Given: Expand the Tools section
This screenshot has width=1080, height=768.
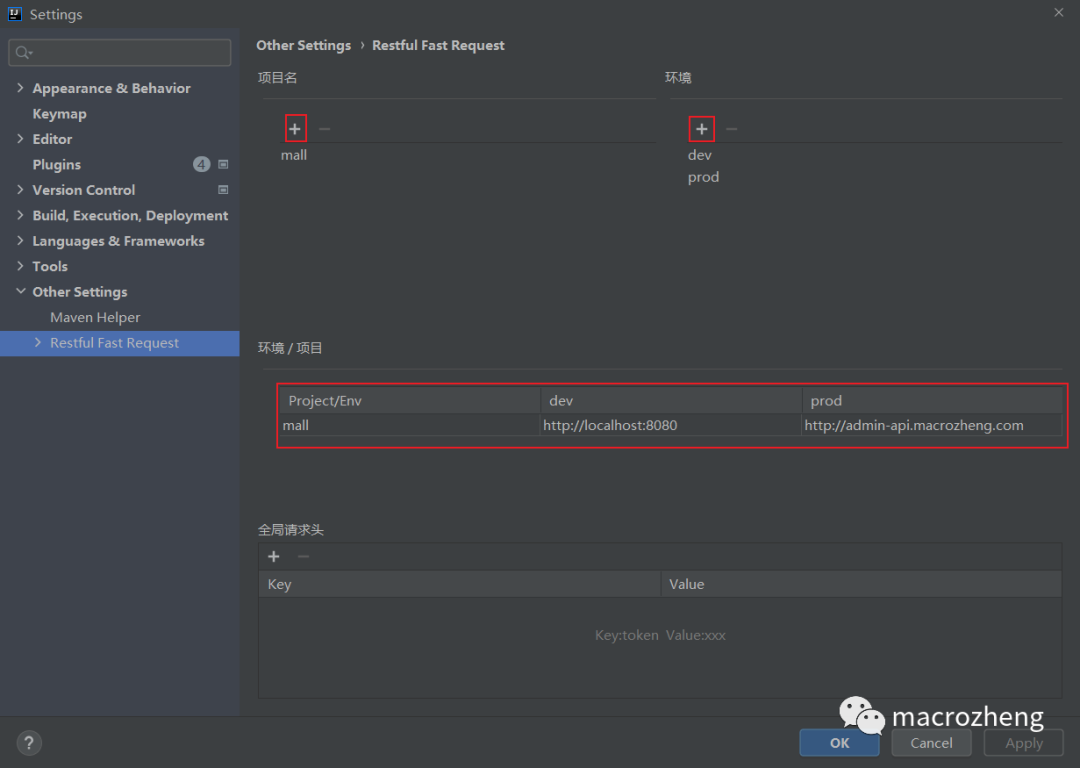Looking at the screenshot, I should [x=20, y=266].
